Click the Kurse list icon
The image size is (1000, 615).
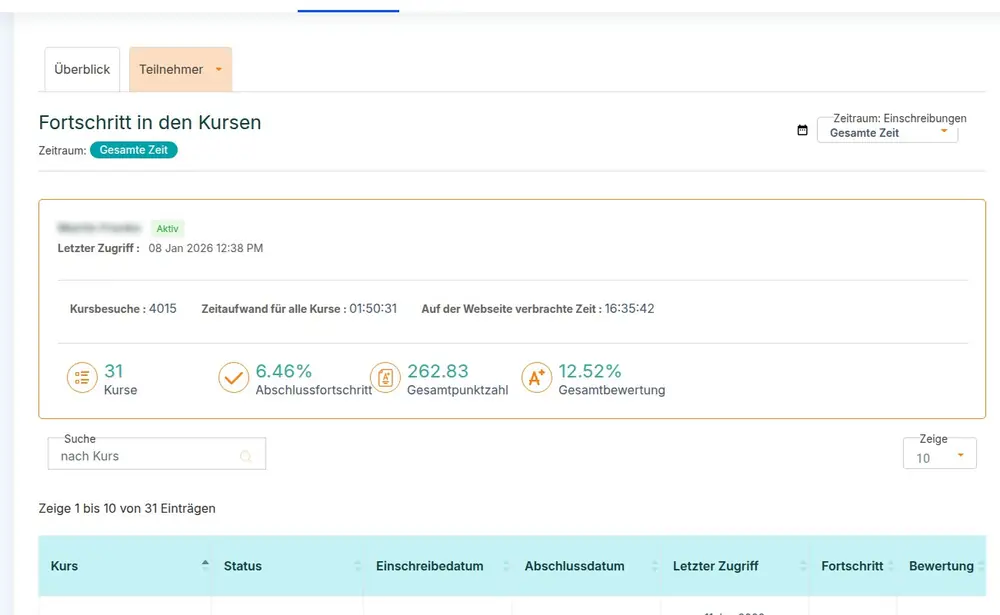tap(81, 378)
